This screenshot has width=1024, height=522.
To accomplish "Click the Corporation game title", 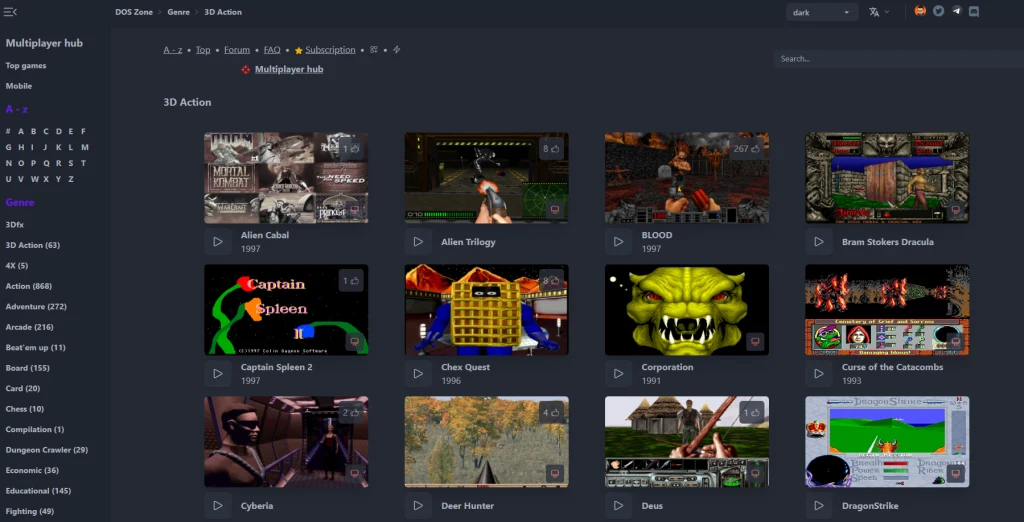I will 667,367.
